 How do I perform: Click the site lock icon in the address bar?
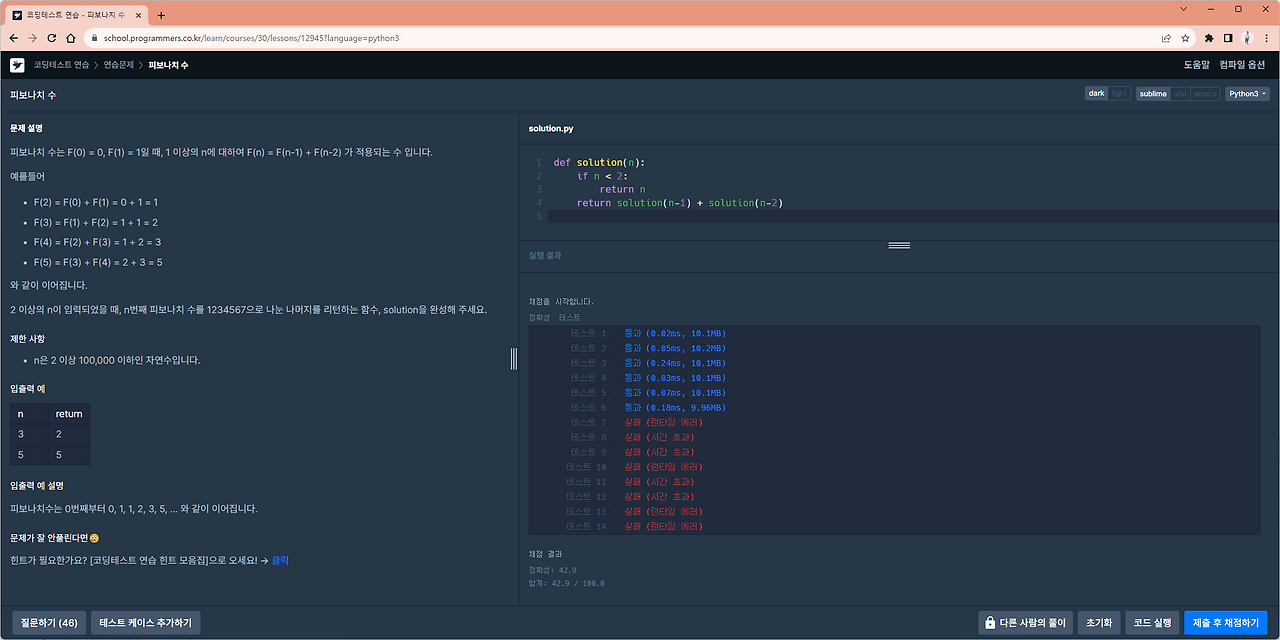click(94, 38)
